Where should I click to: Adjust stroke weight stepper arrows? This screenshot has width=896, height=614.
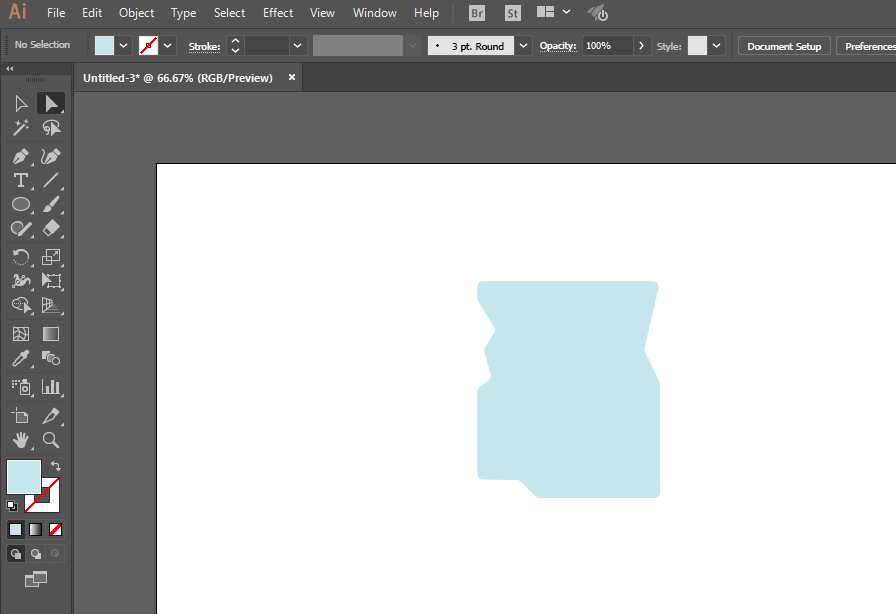[x=235, y=46]
